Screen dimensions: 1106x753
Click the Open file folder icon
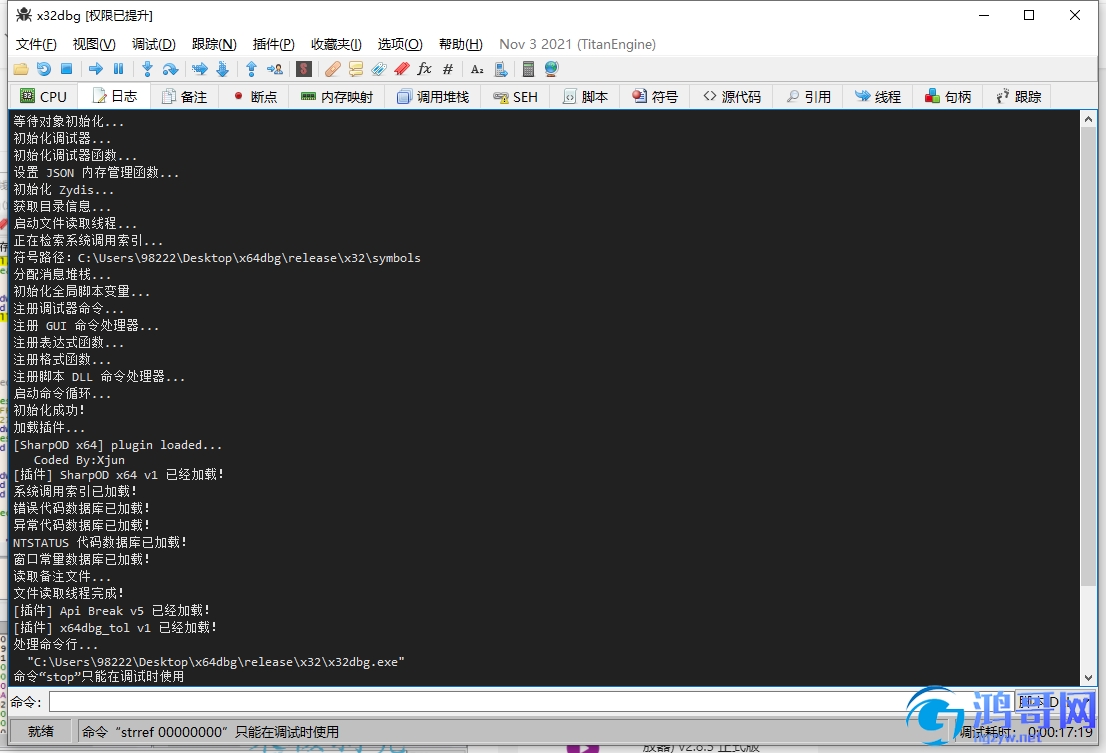21,69
